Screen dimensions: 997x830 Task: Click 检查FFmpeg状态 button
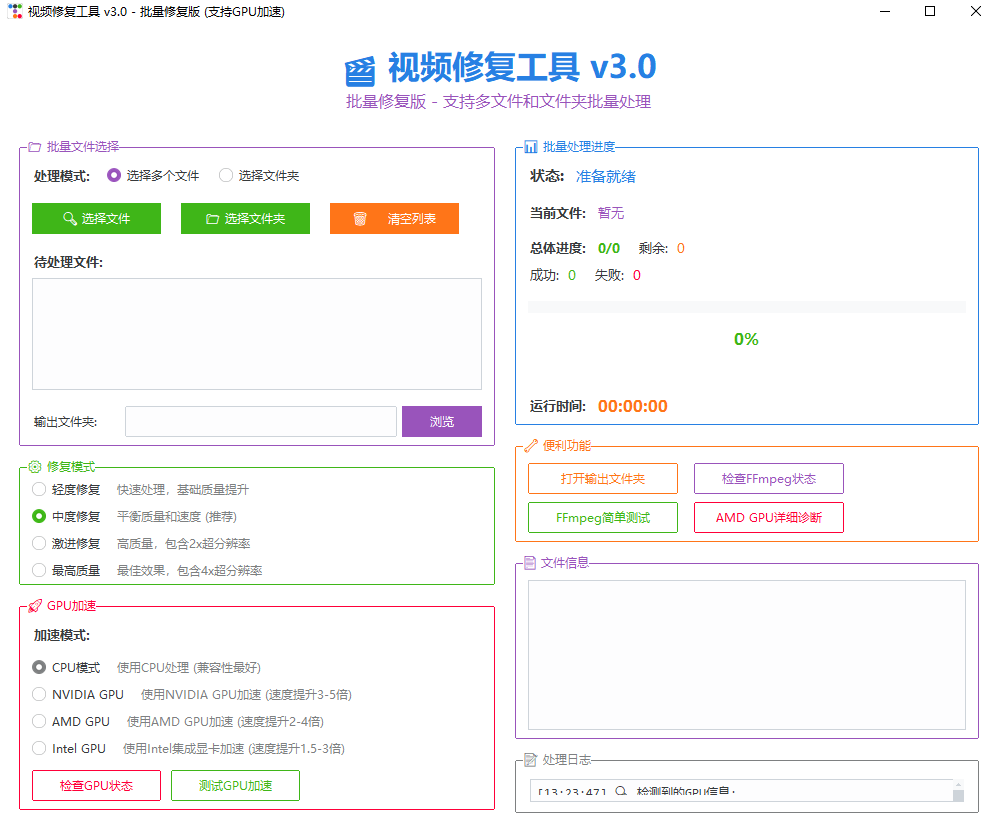point(768,479)
